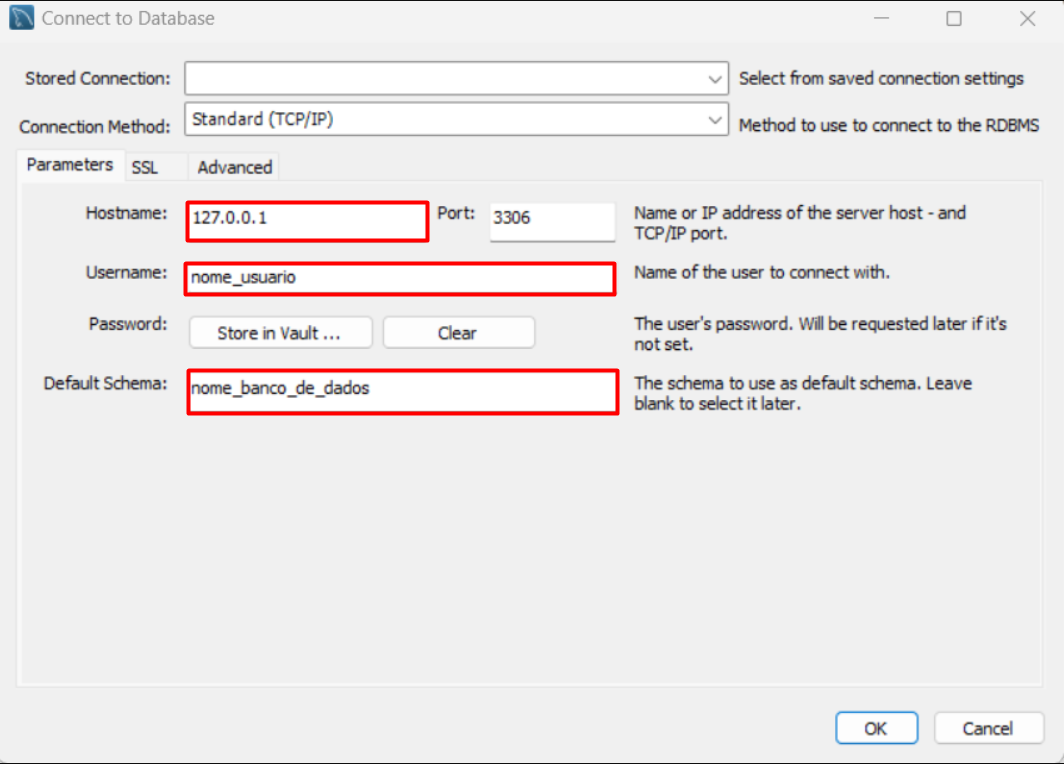The width and height of the screenshot is (1064, 764).
Task: Select the Port field showing 3306
Action: pyautogui.click(x=552, y=221)
